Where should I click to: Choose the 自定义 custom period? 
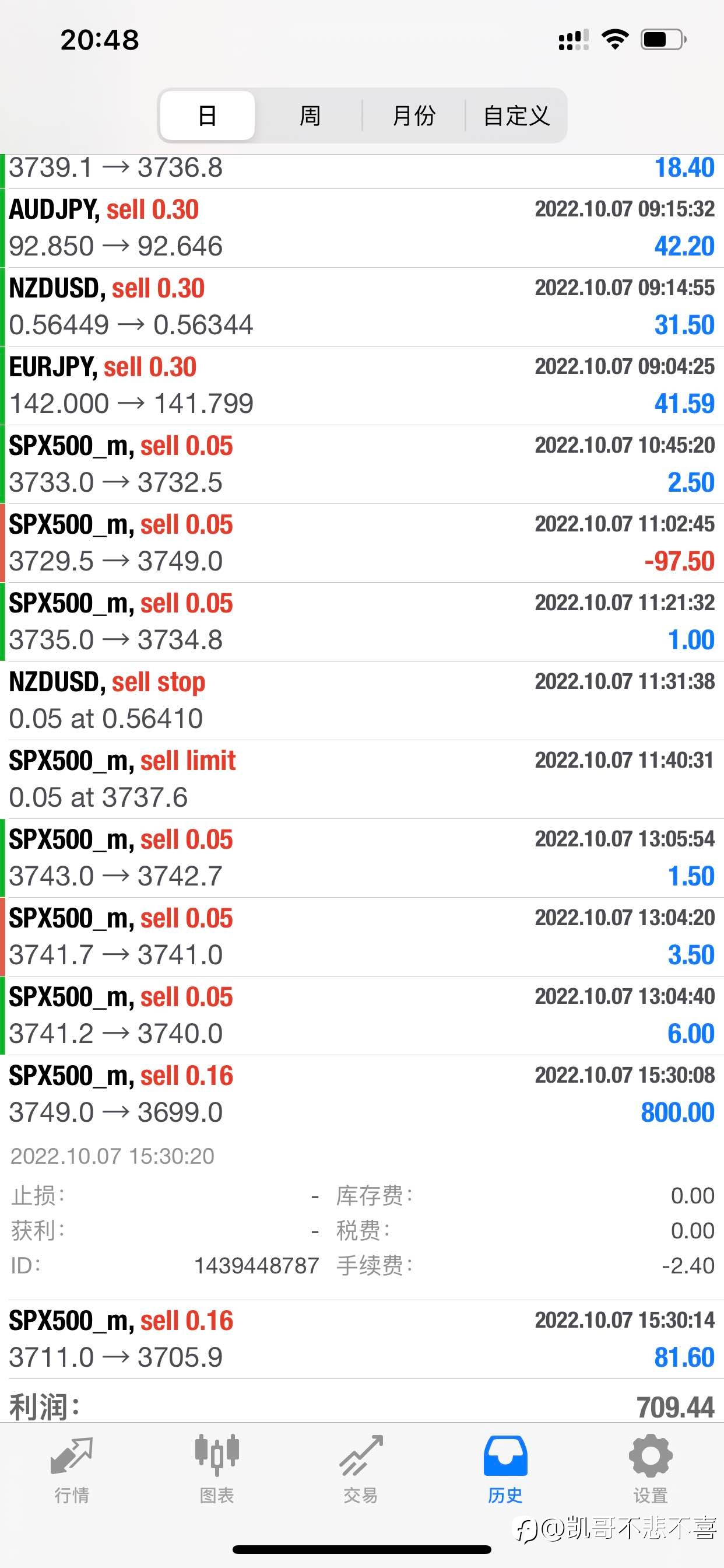(x=516, y=116)
